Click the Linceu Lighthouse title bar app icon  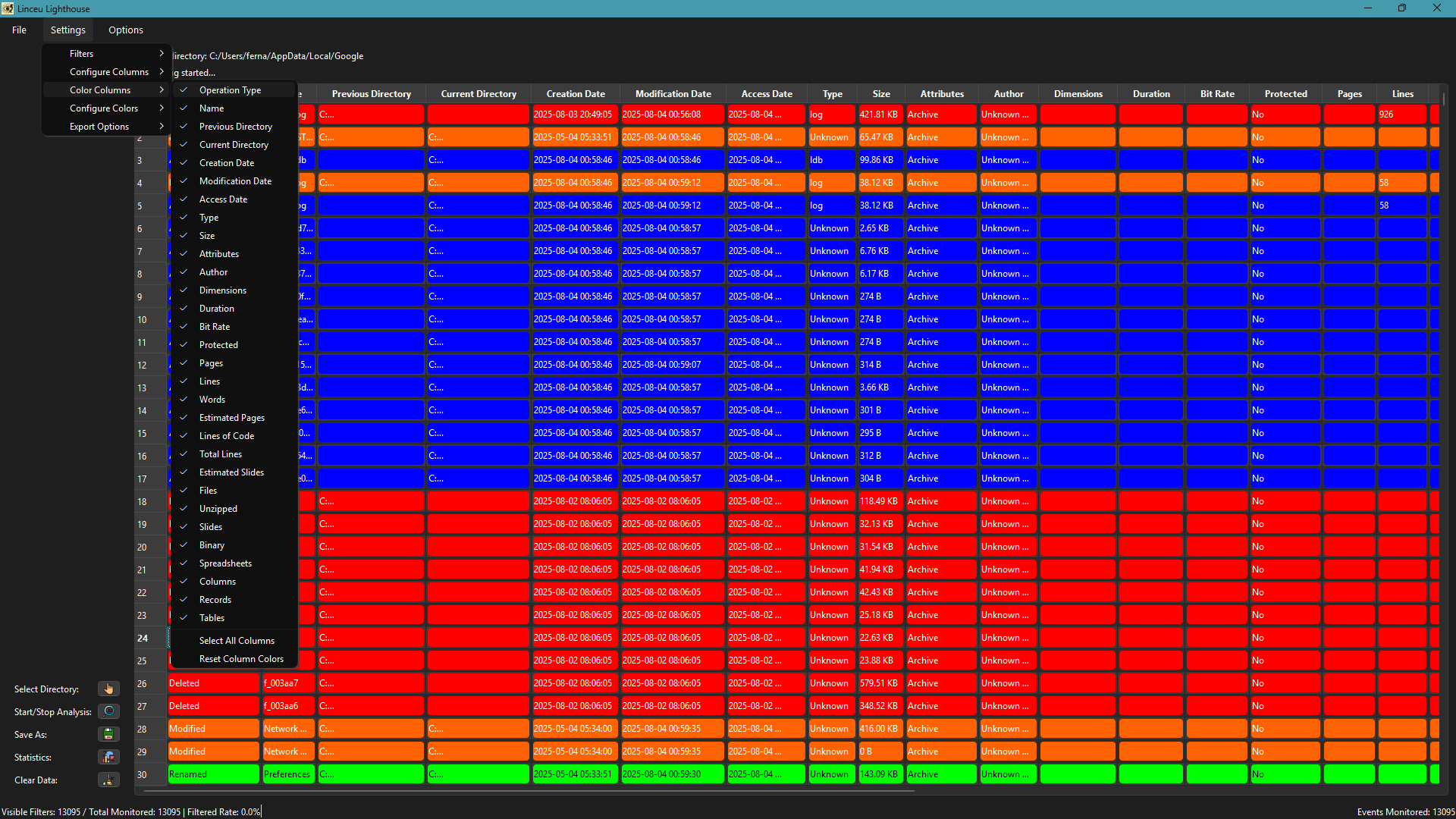(x=8, y=8)
